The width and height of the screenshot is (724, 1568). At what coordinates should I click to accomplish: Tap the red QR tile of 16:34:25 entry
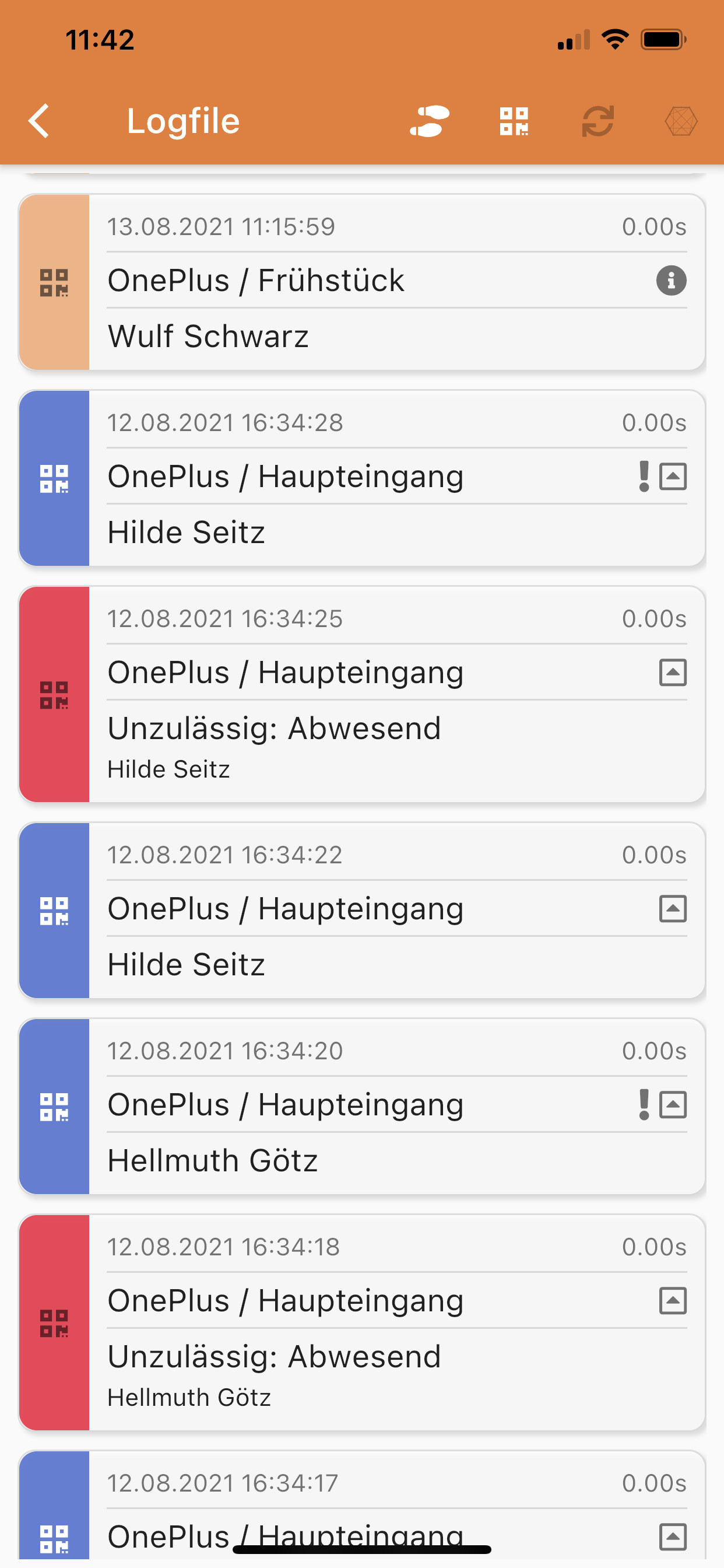click(54, 695)
